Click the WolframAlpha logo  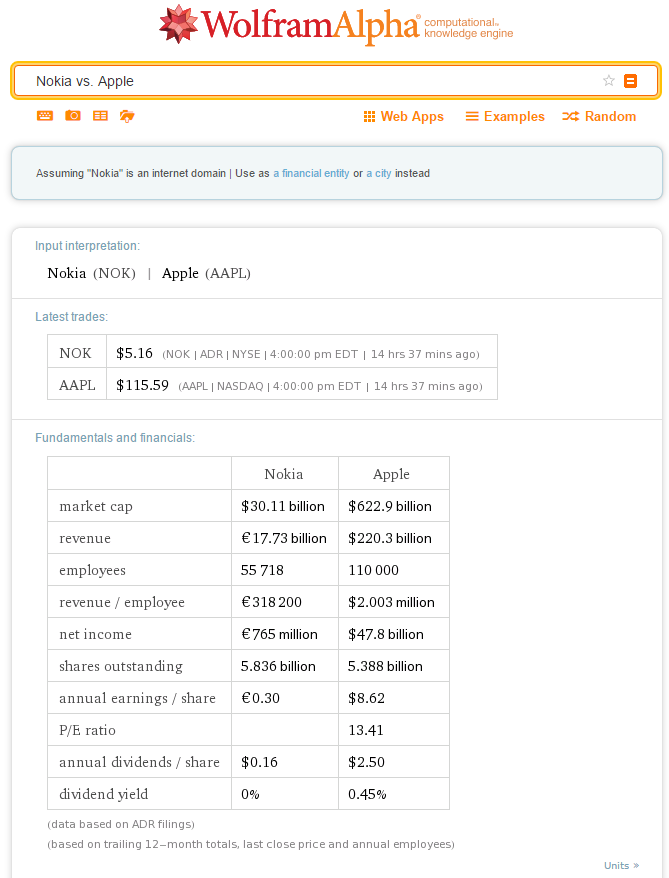[x=336, y=25]
